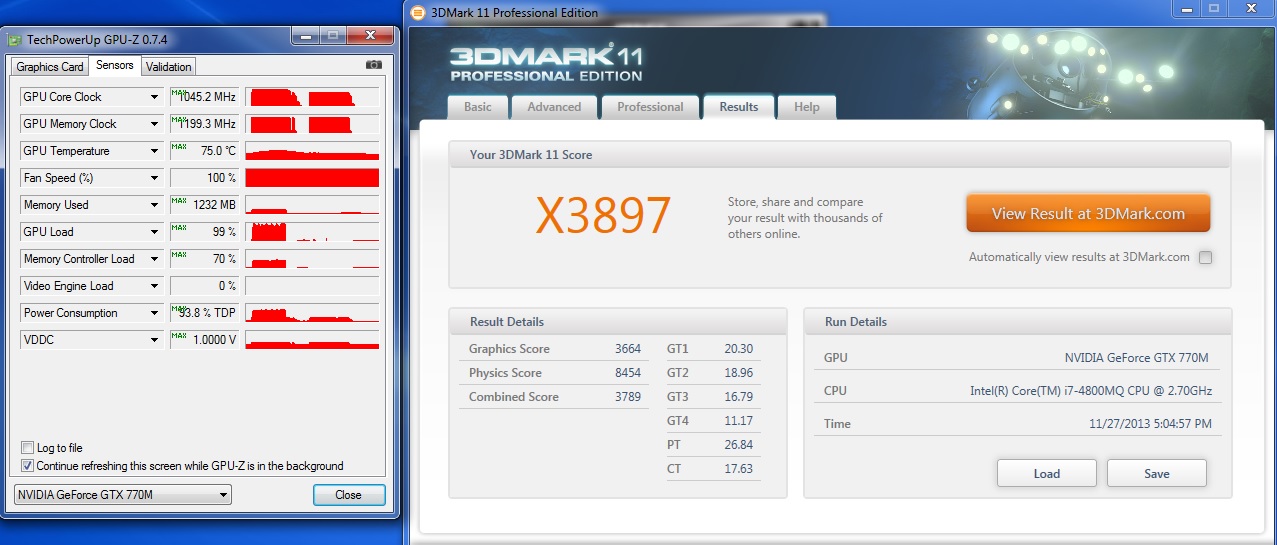Click View Result at 3DMark.com button
This screenshot has height=545, width=1277.
(x=1088, y=213)
